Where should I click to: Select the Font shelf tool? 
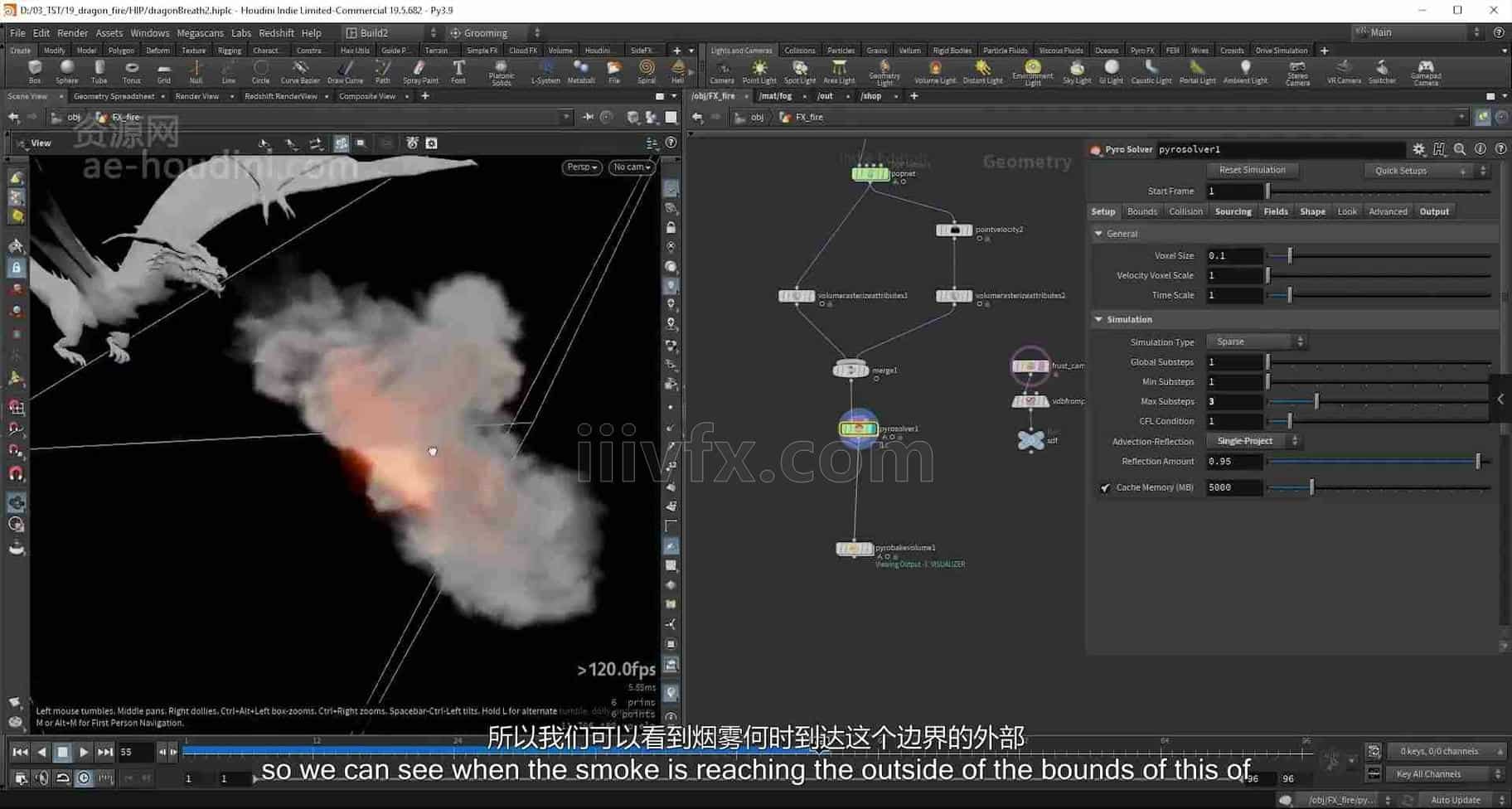458,71
